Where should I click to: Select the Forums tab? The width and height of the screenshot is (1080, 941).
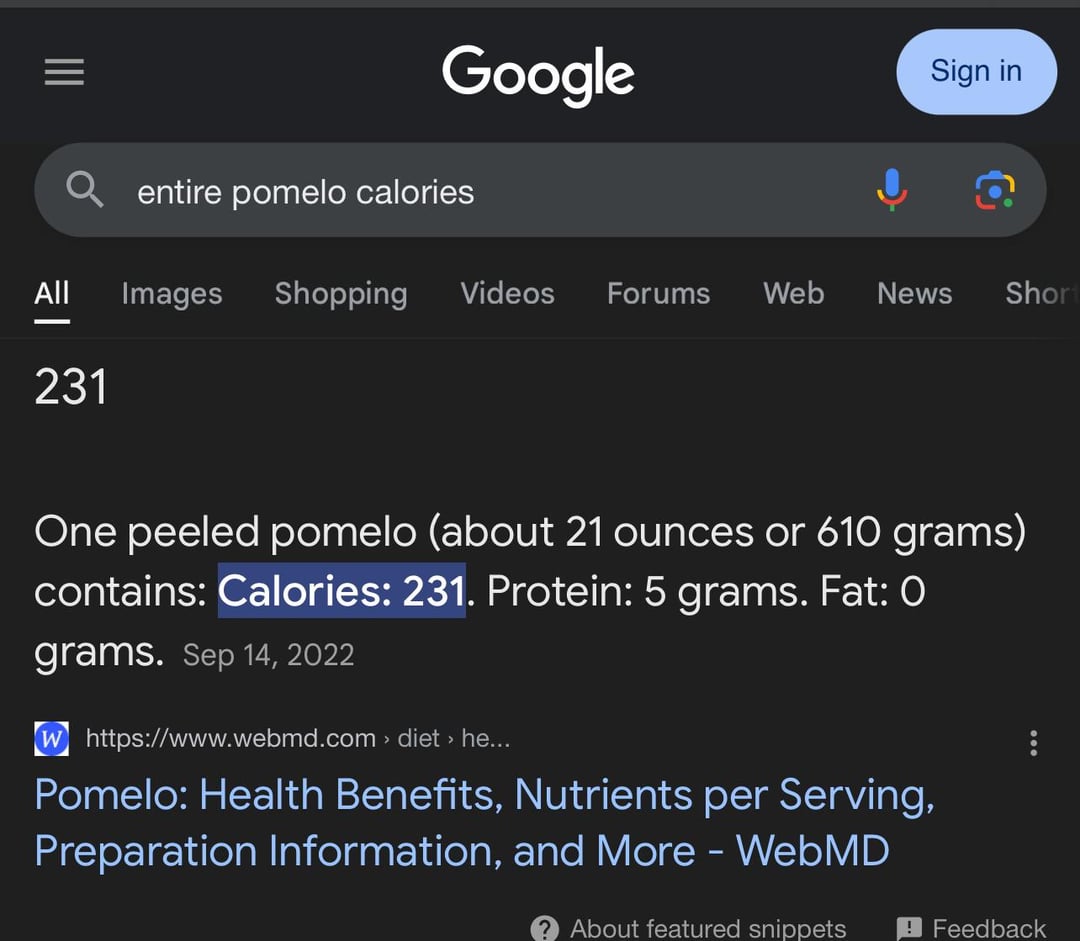pyautogui.click(x=658, y=293)
